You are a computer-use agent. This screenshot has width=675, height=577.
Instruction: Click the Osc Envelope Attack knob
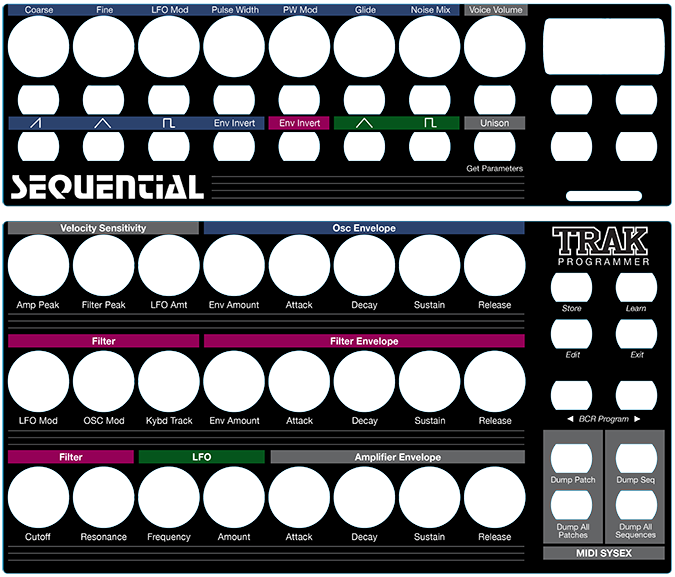tap(299, 265)
